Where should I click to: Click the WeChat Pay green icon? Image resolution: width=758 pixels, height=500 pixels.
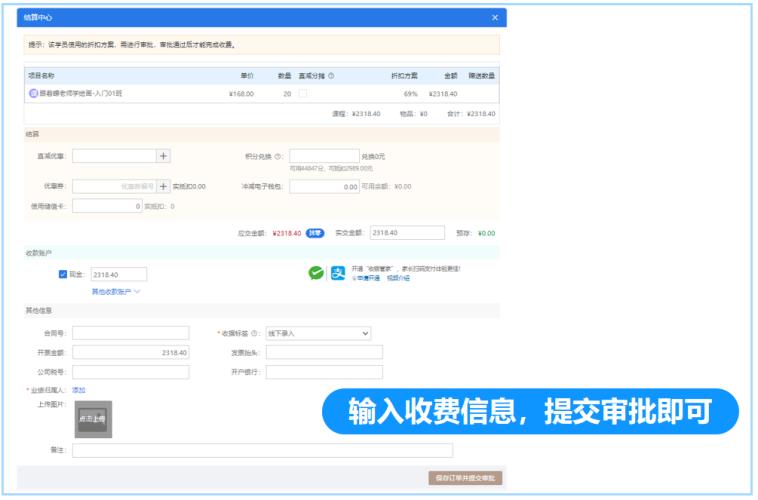tap(316, 273)
